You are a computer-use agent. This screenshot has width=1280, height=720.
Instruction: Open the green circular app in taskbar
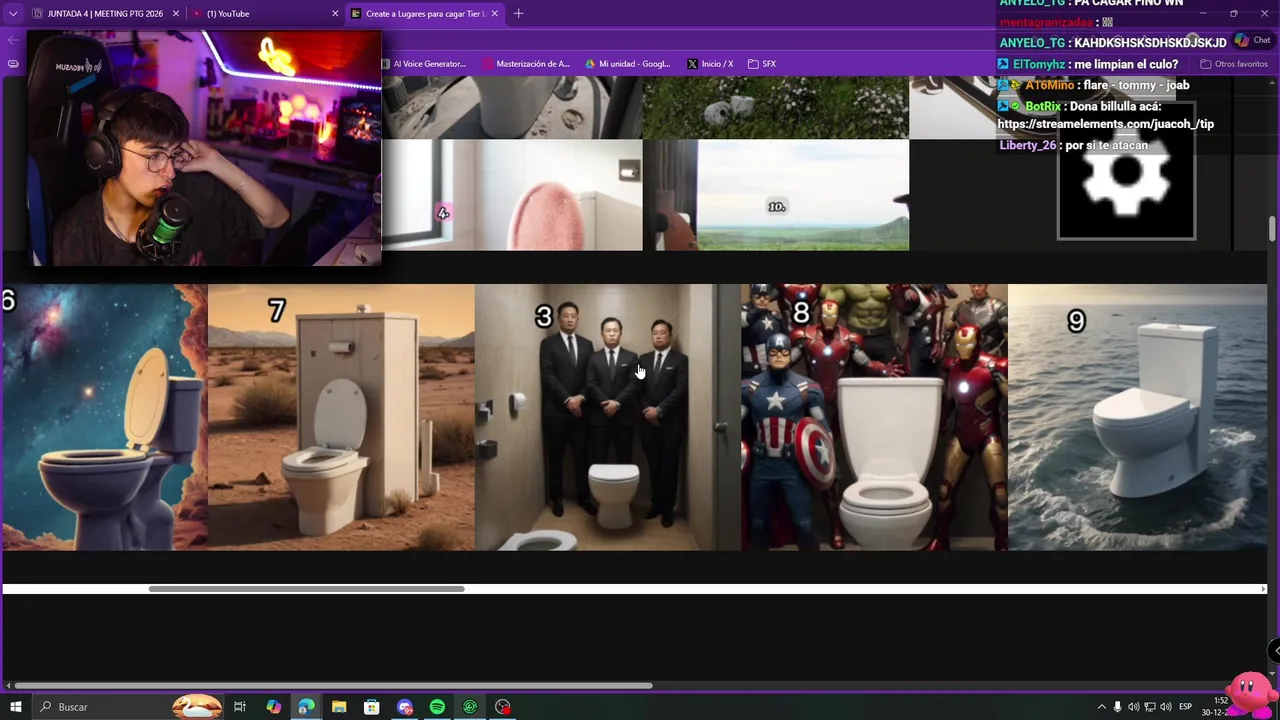coord(470,707)
